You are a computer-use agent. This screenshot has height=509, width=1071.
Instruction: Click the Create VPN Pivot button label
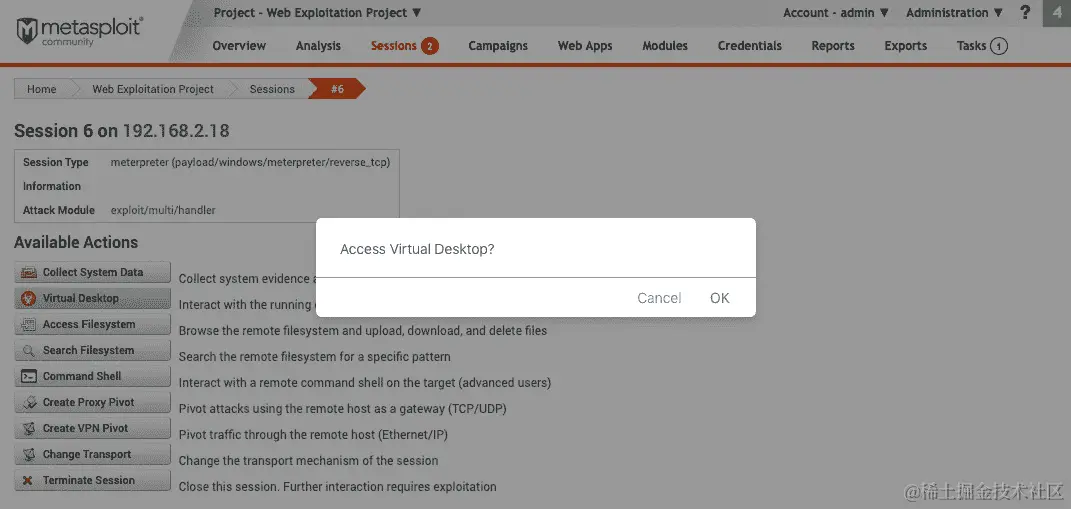pos(85,428)
